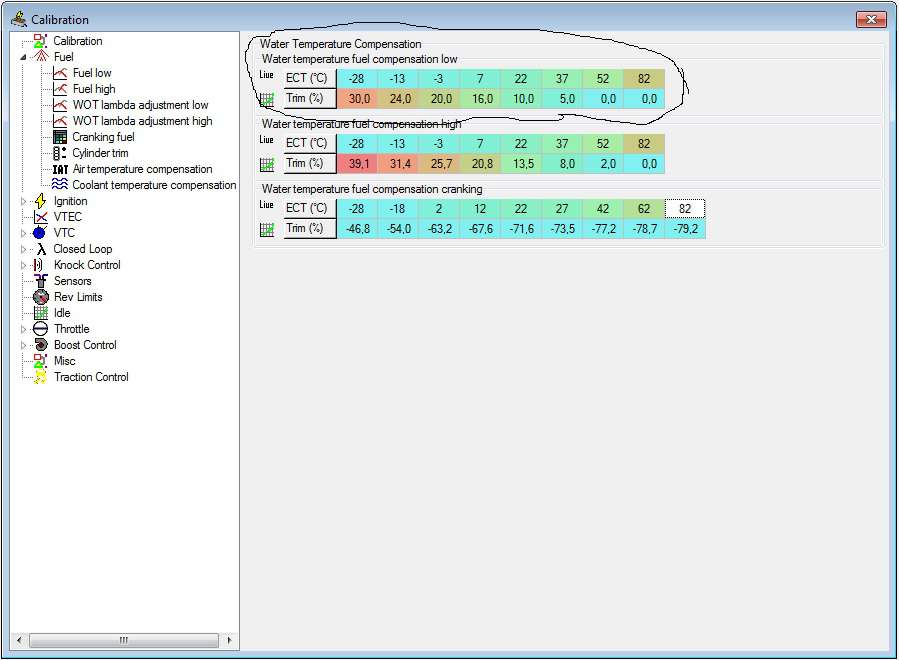Click the Sensors icon
This screenshot has width=899, height=660.
click(x=40, y=281)
